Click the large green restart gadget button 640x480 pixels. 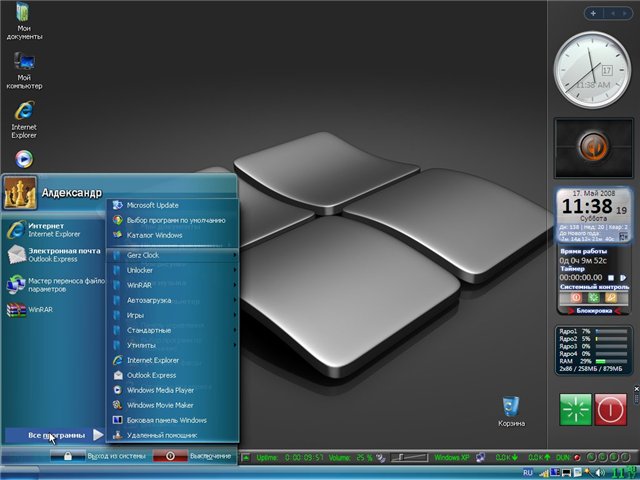pyautogui.click(x=575, y=410)
